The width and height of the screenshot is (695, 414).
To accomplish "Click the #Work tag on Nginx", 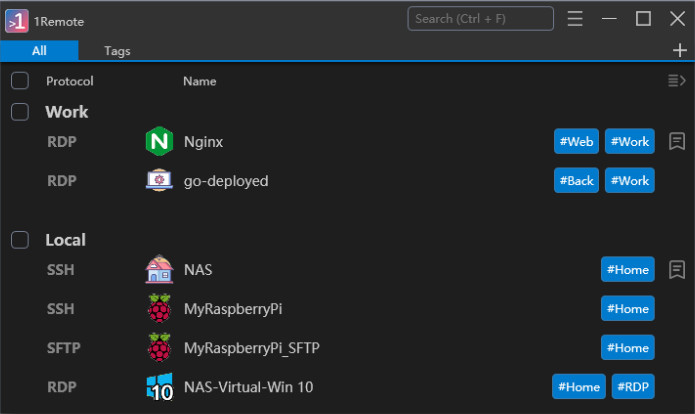I will 629,141.
